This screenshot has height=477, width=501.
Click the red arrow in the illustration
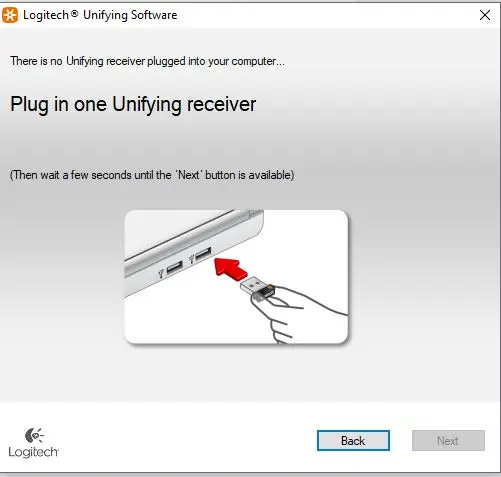pyautogui.click(x=231, y=267)
